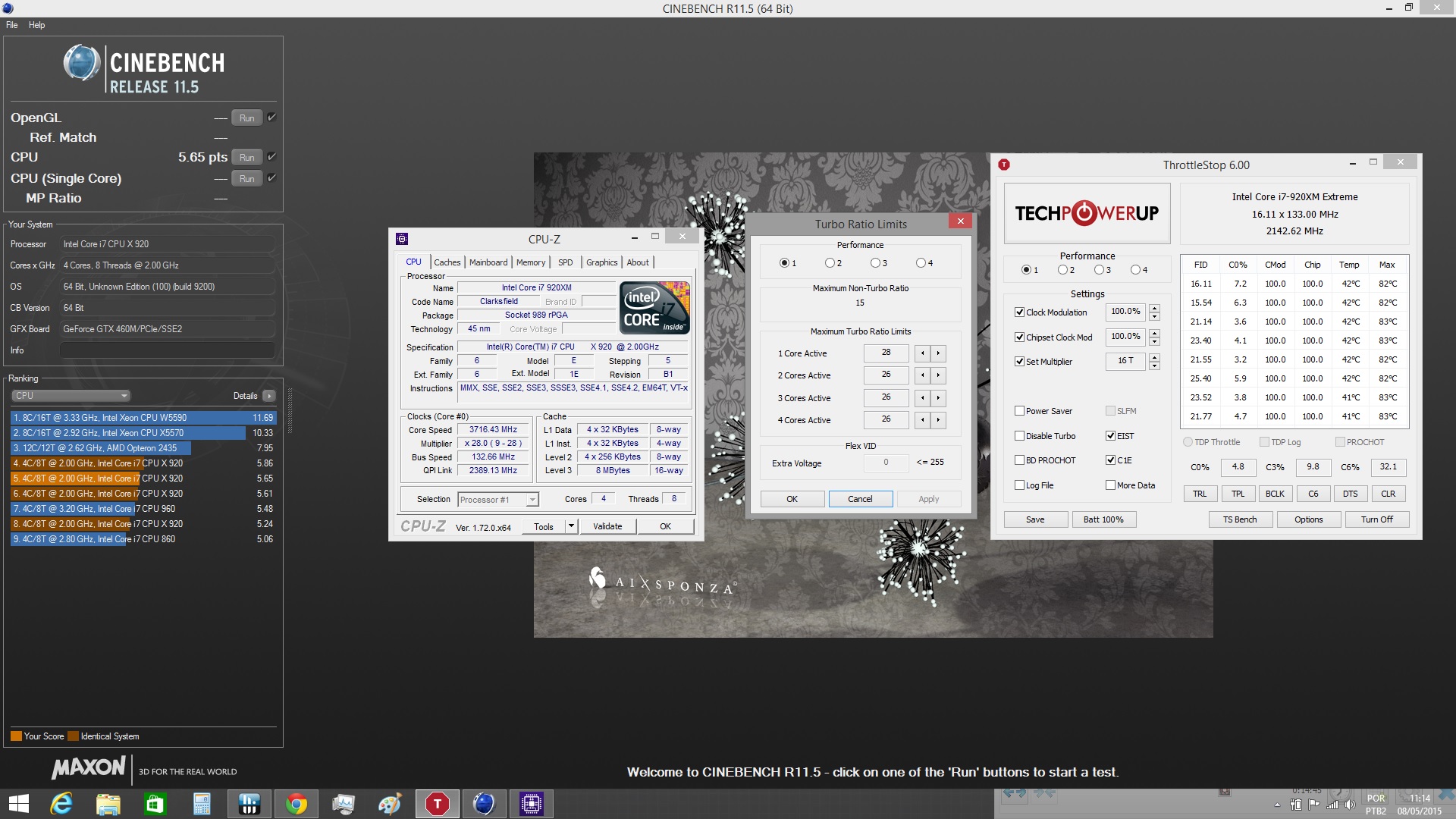This screenshot has width=1456, height=819.
Task: Uncheck Chipset Clock Mod
Action: coord(1019,337)
